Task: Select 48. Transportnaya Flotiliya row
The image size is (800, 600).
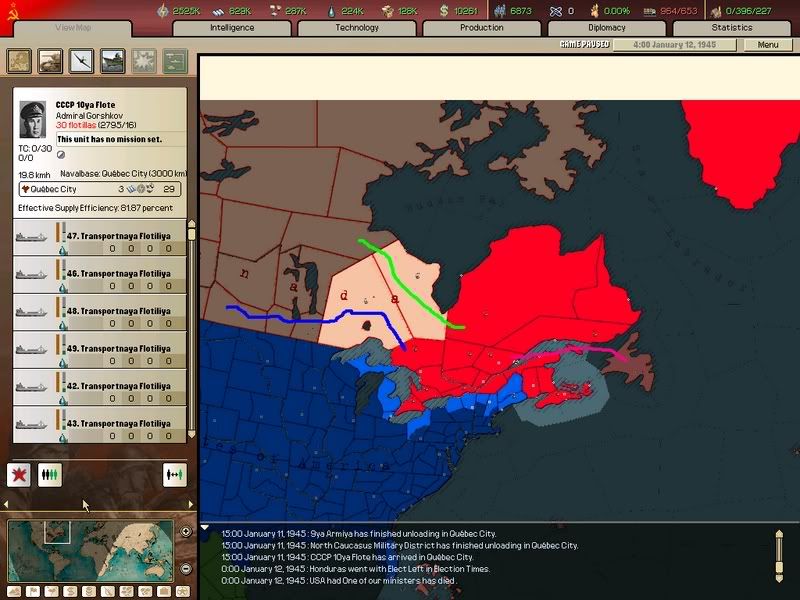Action: coord(99,312)
